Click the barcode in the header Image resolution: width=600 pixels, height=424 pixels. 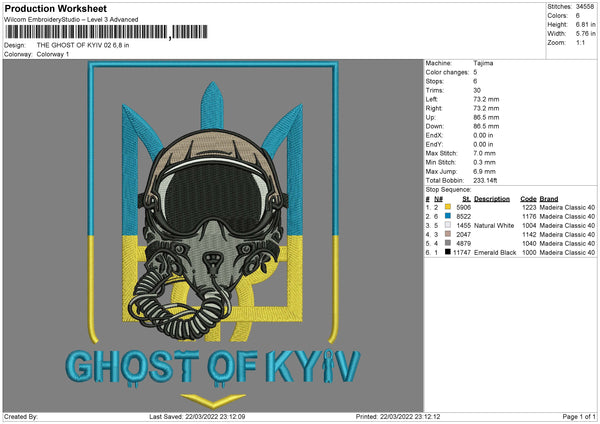point(106,32)
